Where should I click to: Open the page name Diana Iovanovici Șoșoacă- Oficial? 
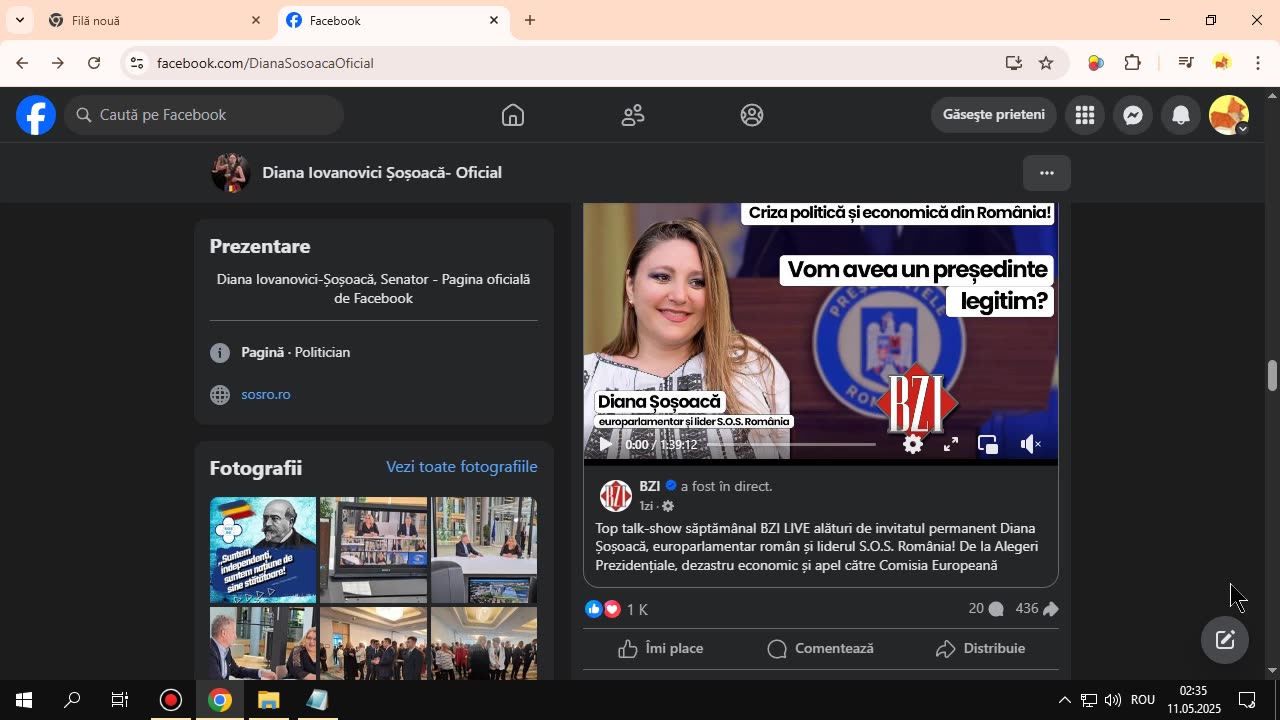tap(382, 173)
